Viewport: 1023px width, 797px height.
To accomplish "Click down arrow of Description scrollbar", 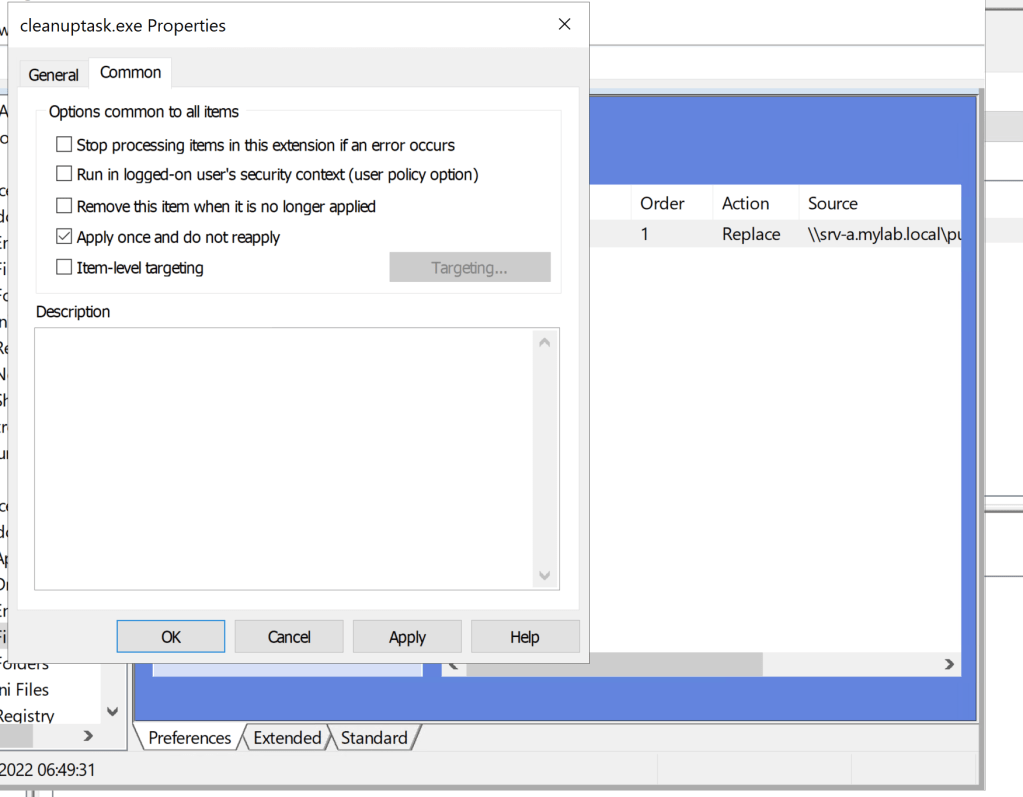I will point(545,575).
